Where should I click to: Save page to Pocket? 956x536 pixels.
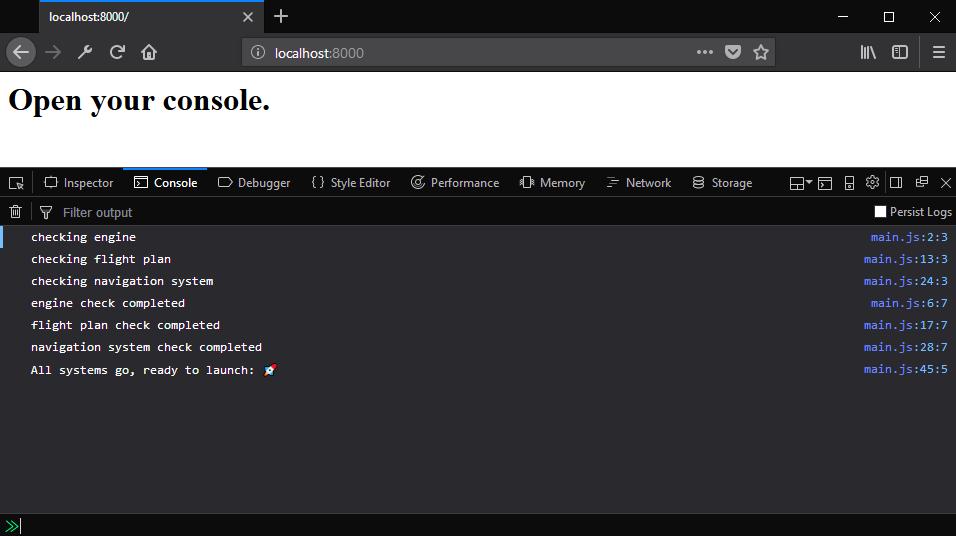[733, 52]
